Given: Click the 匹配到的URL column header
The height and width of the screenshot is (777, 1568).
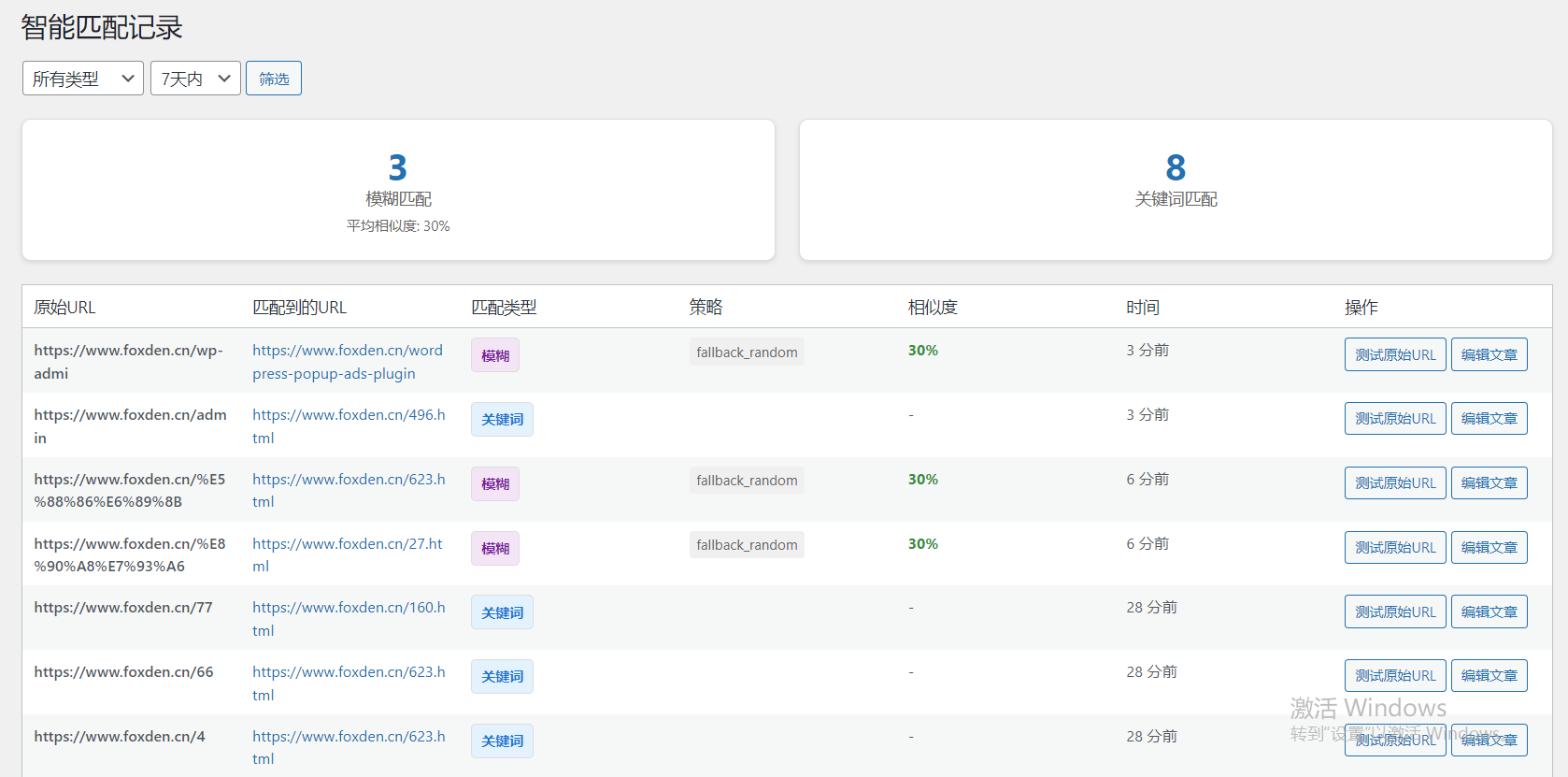Looking at the screenshot, I should coord(299,308).
